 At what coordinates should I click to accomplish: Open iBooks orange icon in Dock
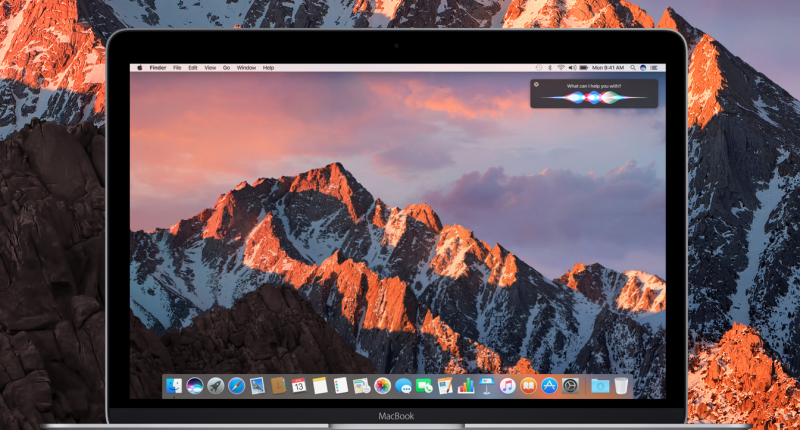(x=528, y=386)
